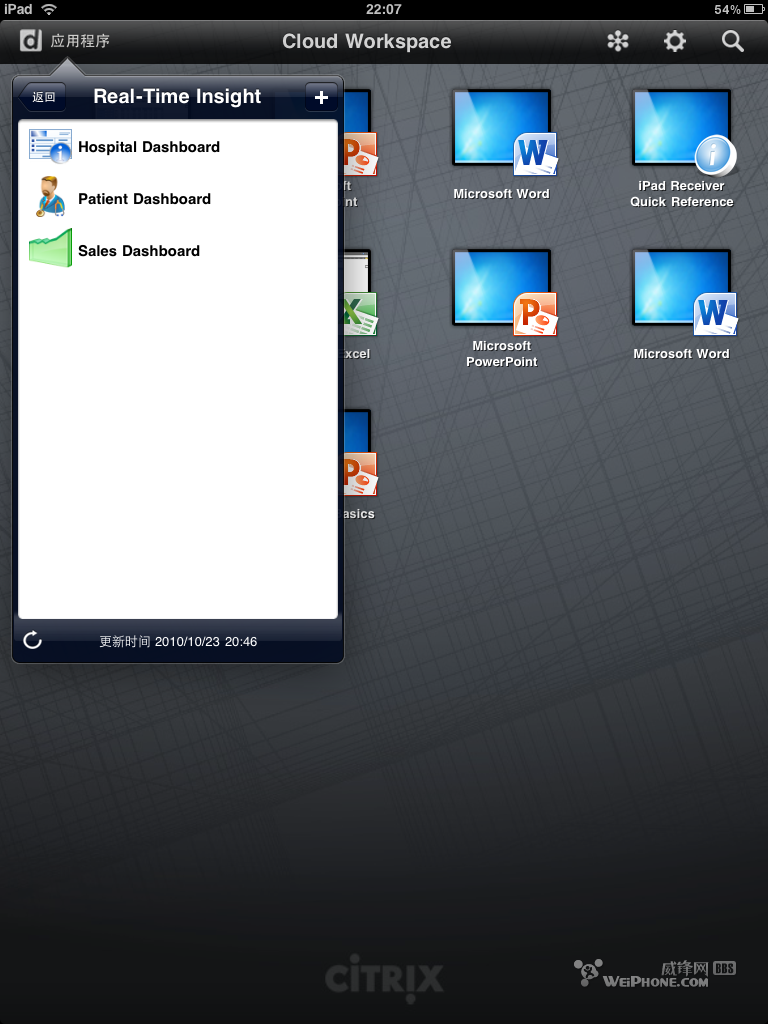
Task: Click the plus button beside Real-Time Insight
Action: [321, 97]
